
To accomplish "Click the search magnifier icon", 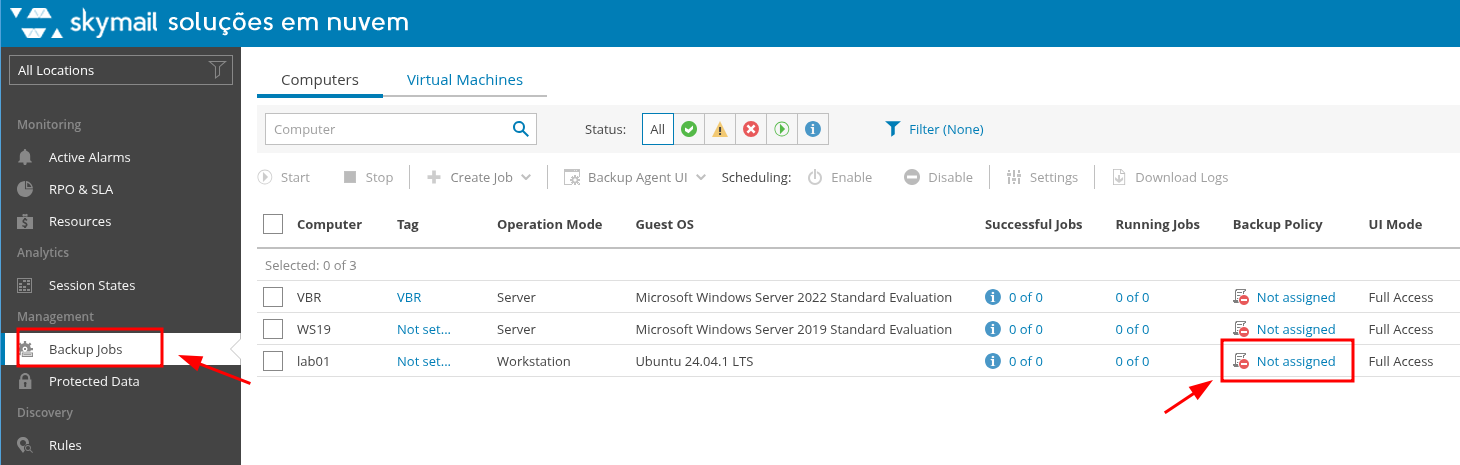I will coord(520,128).
